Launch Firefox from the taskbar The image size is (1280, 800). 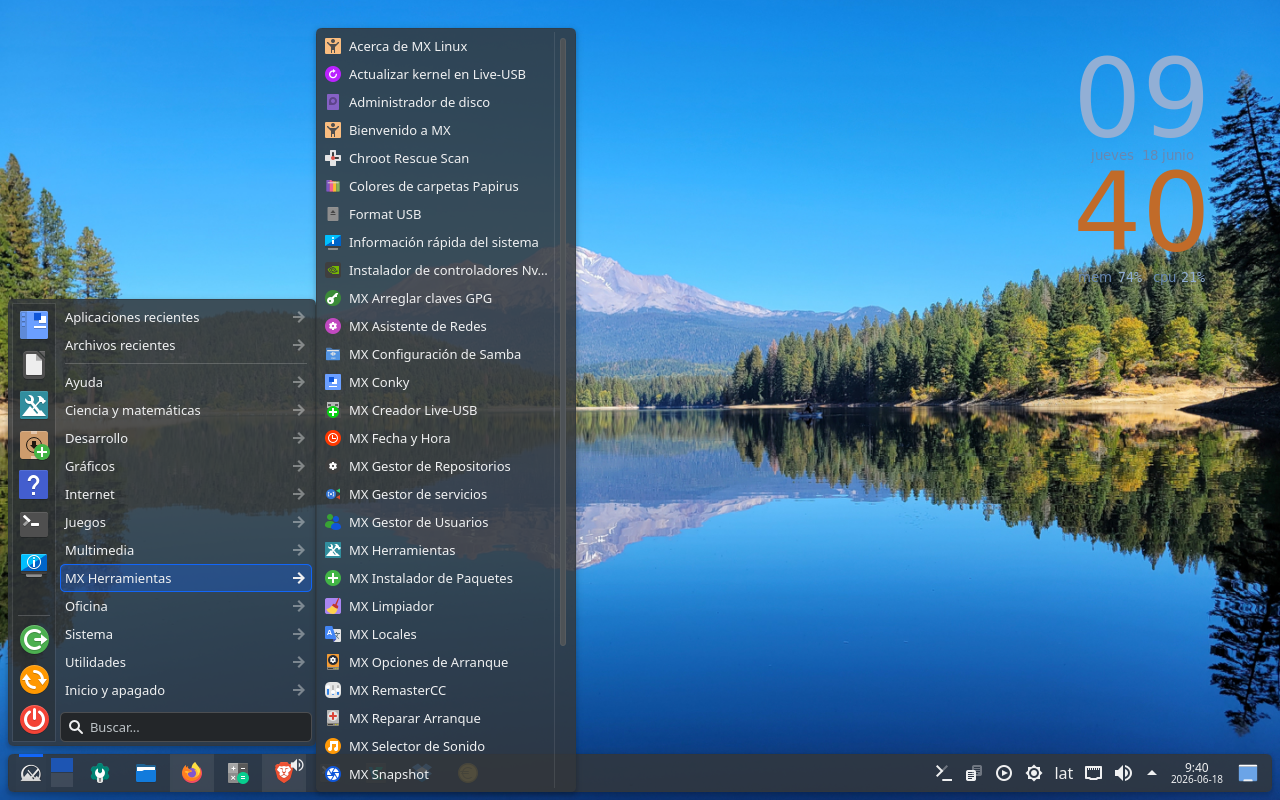coord(192,773)
